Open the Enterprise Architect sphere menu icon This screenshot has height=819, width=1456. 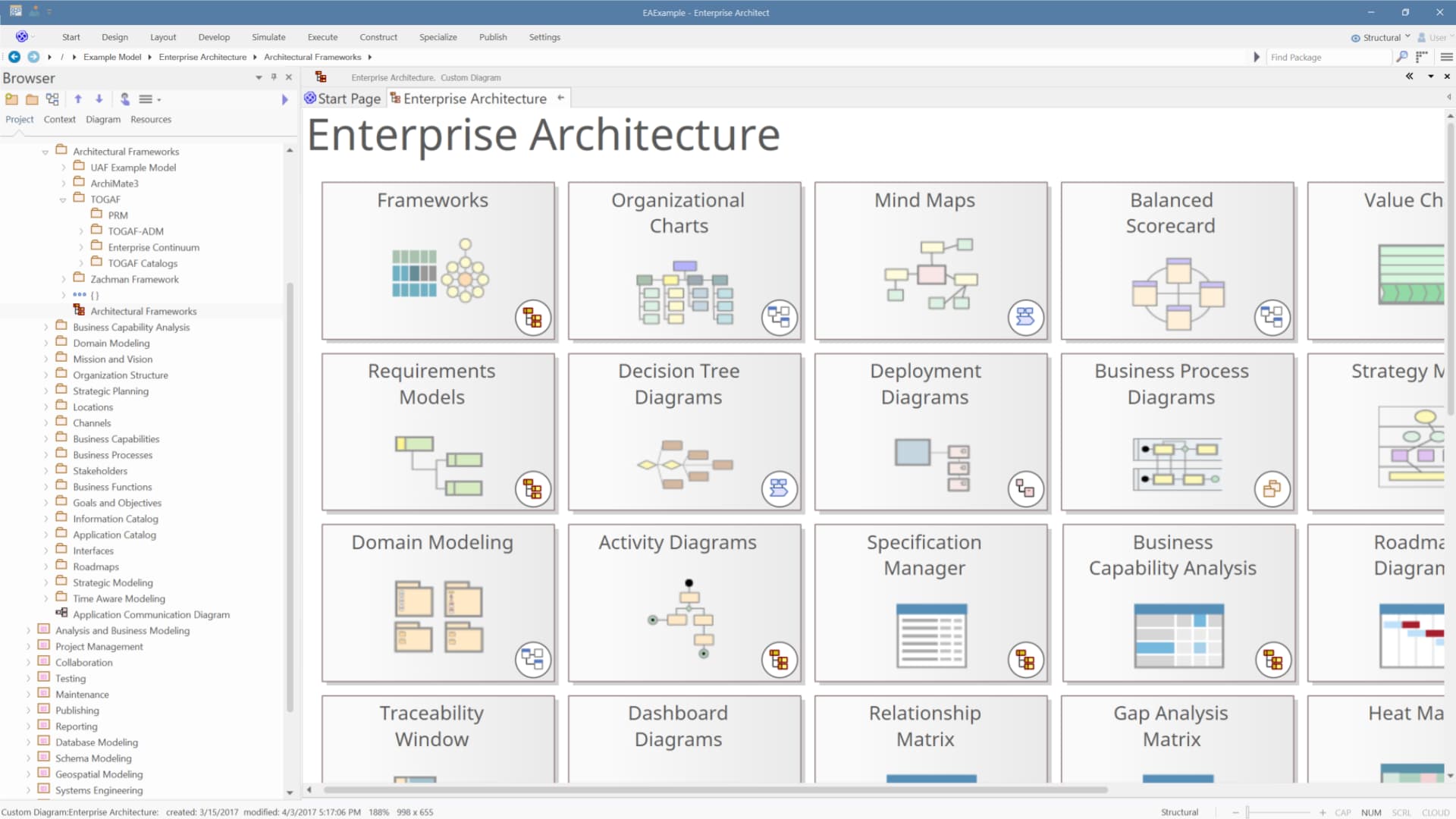[20, 36]
